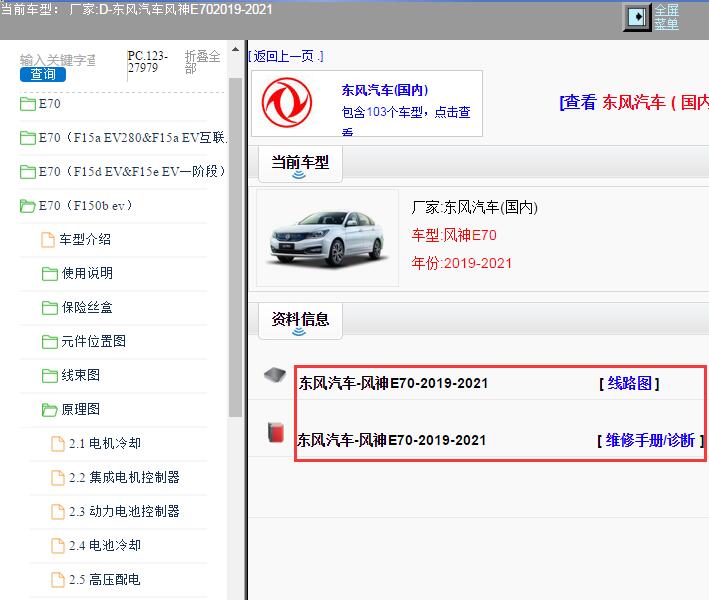Open the 东风汽车(国内) brand link
The height and width of the screenshot is (600, 709).
click(x=385, y=90)
